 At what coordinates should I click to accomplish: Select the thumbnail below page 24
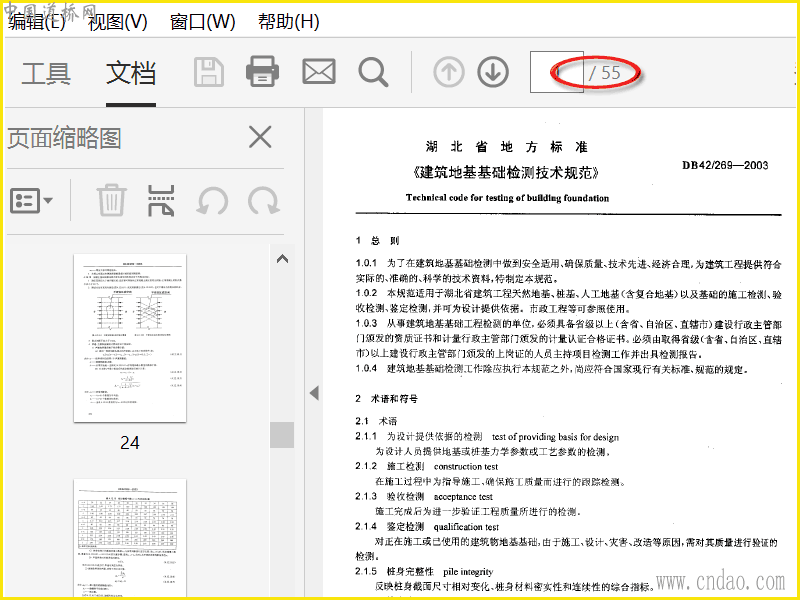[x=130, y=538]
